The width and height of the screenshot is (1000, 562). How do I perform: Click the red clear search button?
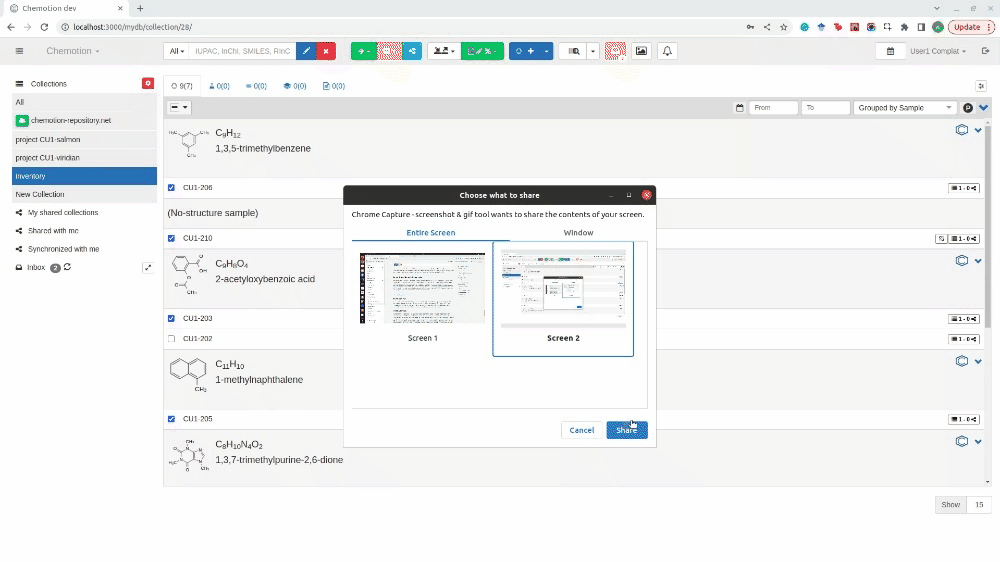[325, 51]
